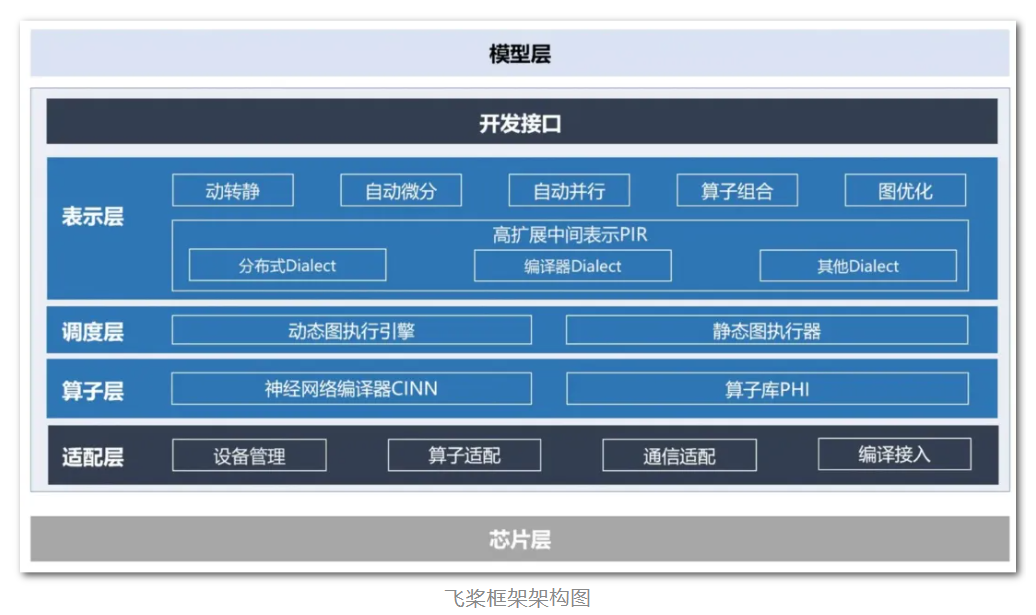Viewport: 1036px width, 615px height.
Task: Click the 算子组合 box
Action: (x=737, y=190)
